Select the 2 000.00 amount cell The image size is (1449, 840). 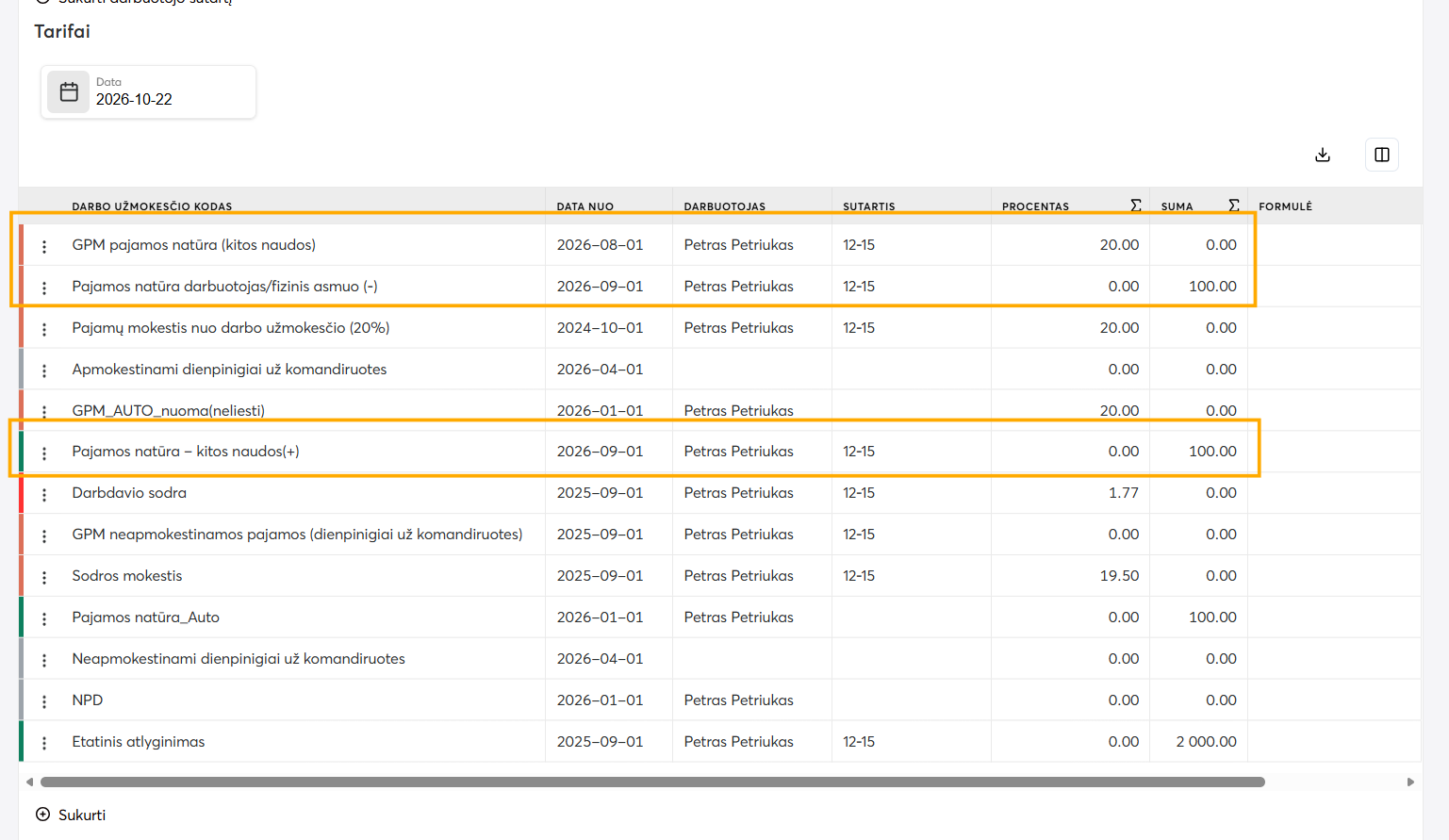(x=1207, y=741)
